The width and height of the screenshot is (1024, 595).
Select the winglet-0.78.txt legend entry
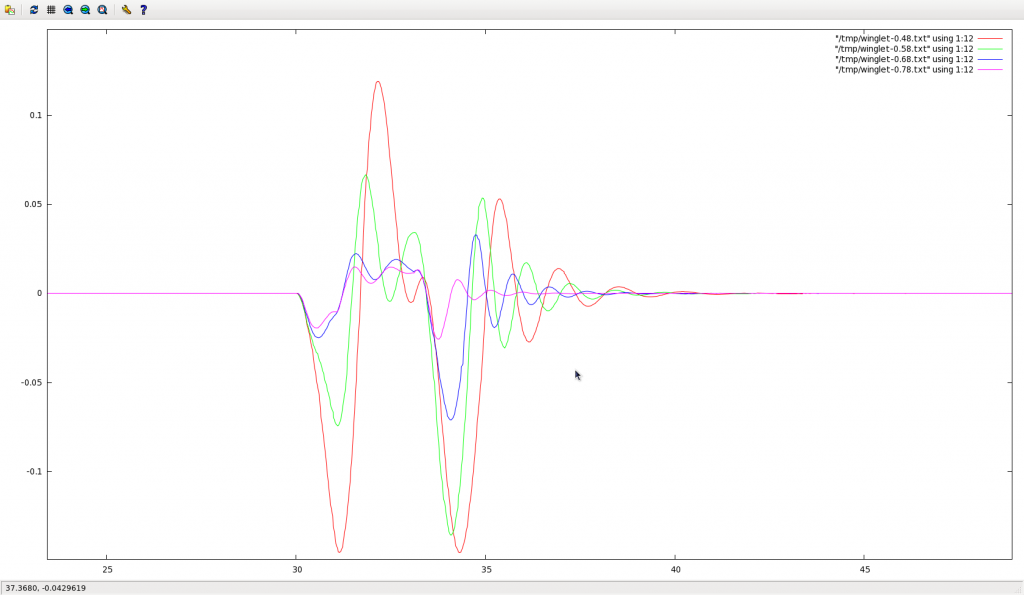(x=903, y=69)
